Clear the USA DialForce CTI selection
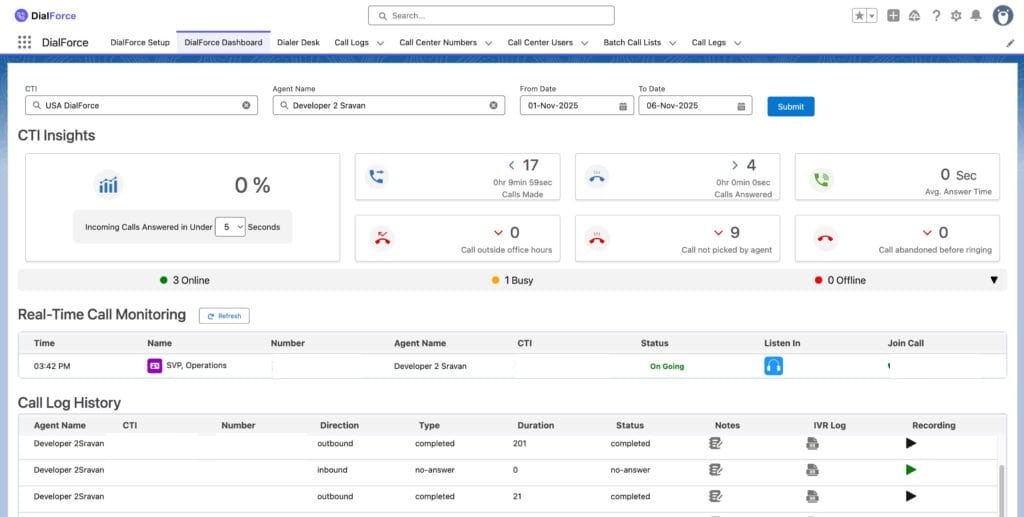The height and width of the screenshot is (517, 1024). 246,105
